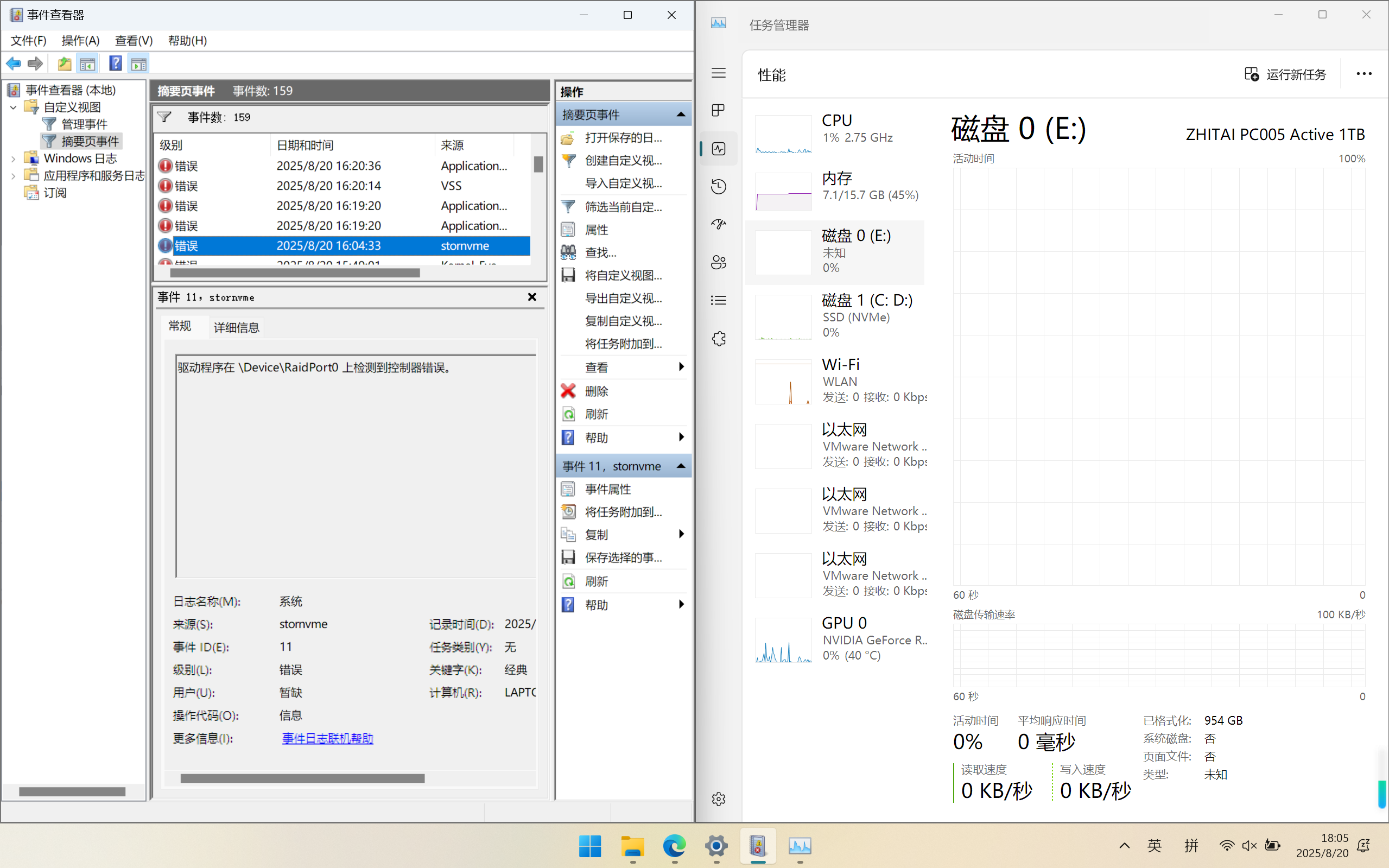Open Task Manager Processes page icon
The height and width of the screenshot is (868, 1389).
[719, 110]
